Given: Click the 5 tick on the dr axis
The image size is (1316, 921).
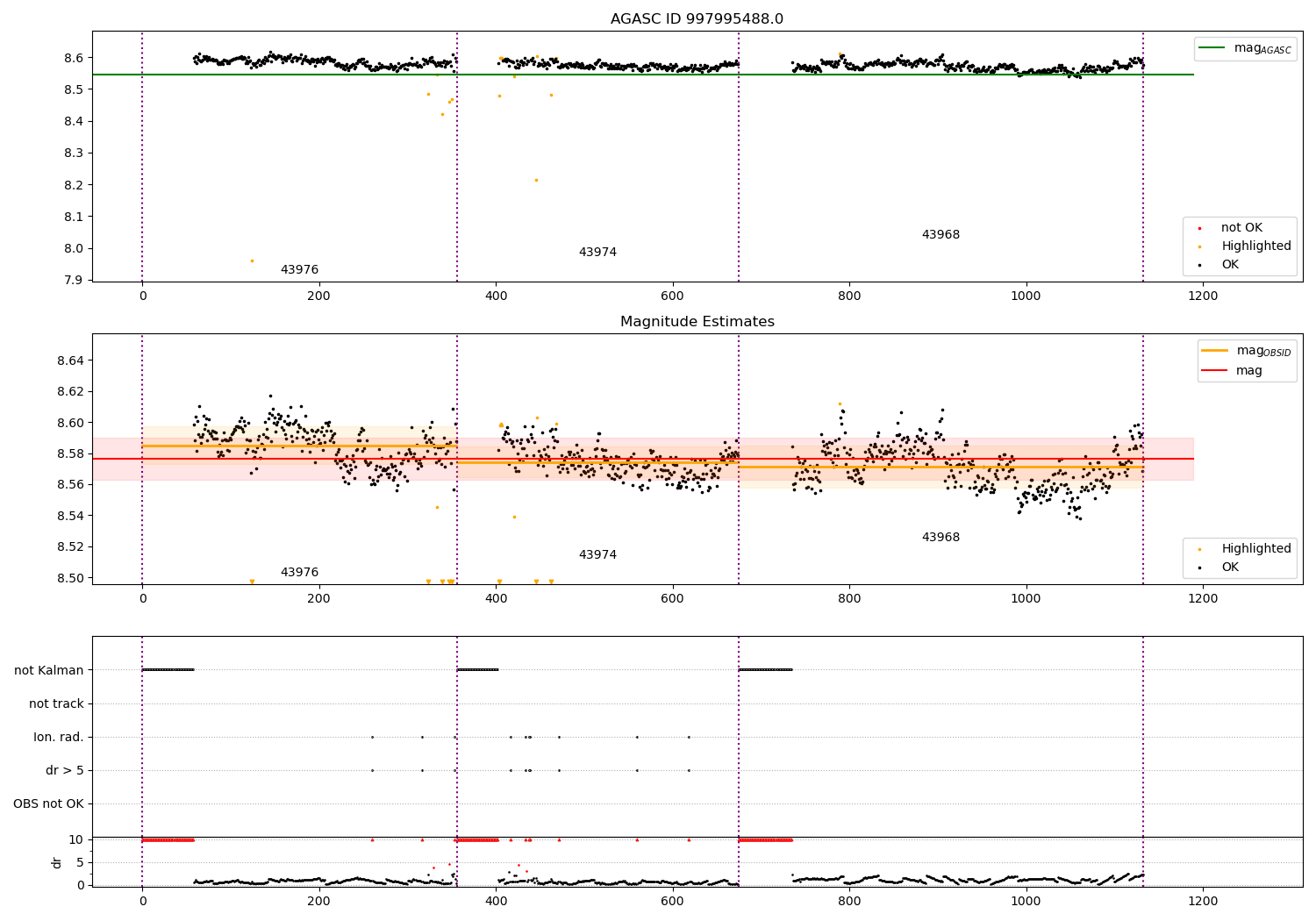Looking at the screenshot, I should [x=80, y=862].
